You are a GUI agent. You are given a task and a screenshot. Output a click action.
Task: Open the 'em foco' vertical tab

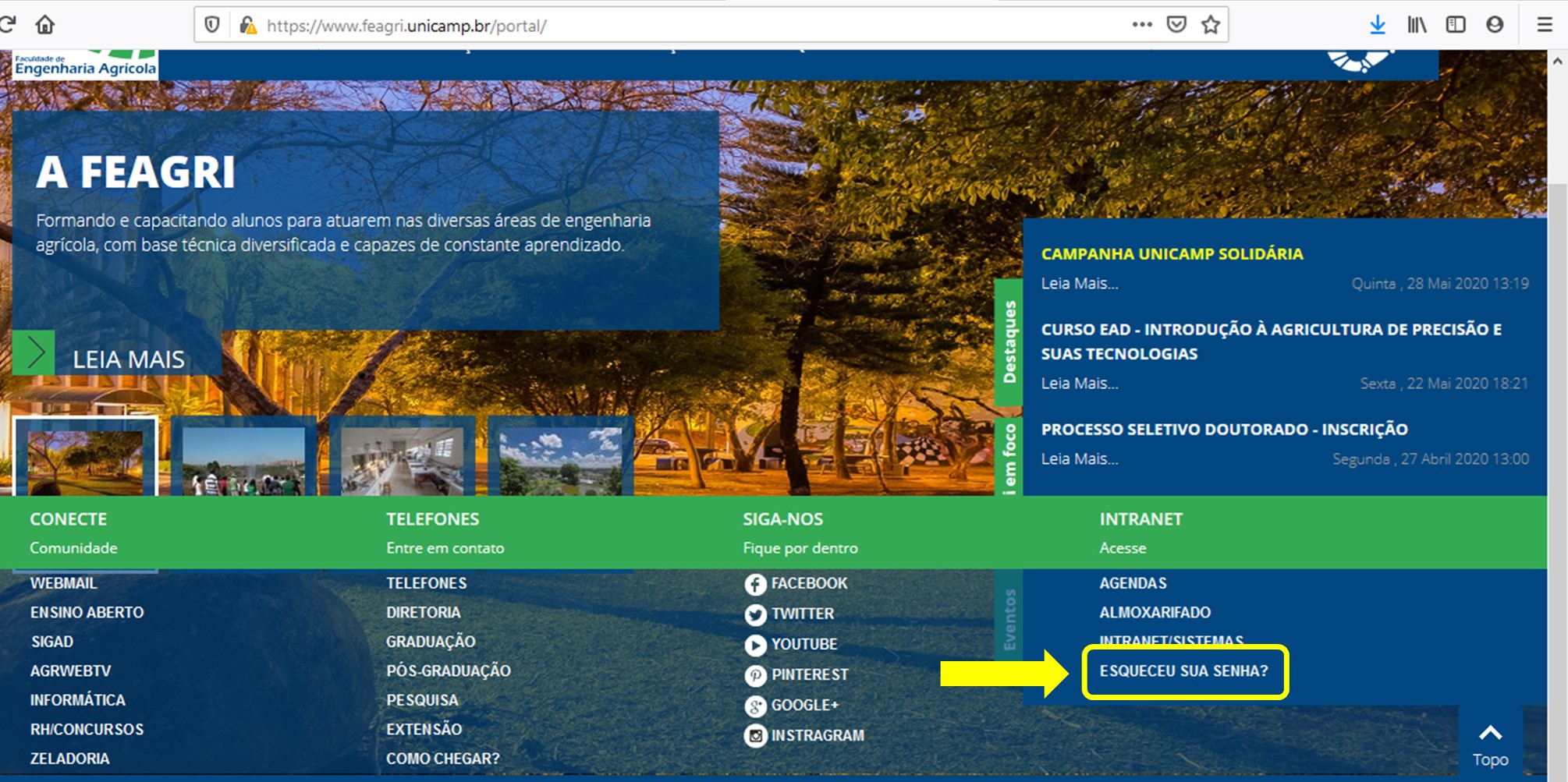(x=1009, y=458)
